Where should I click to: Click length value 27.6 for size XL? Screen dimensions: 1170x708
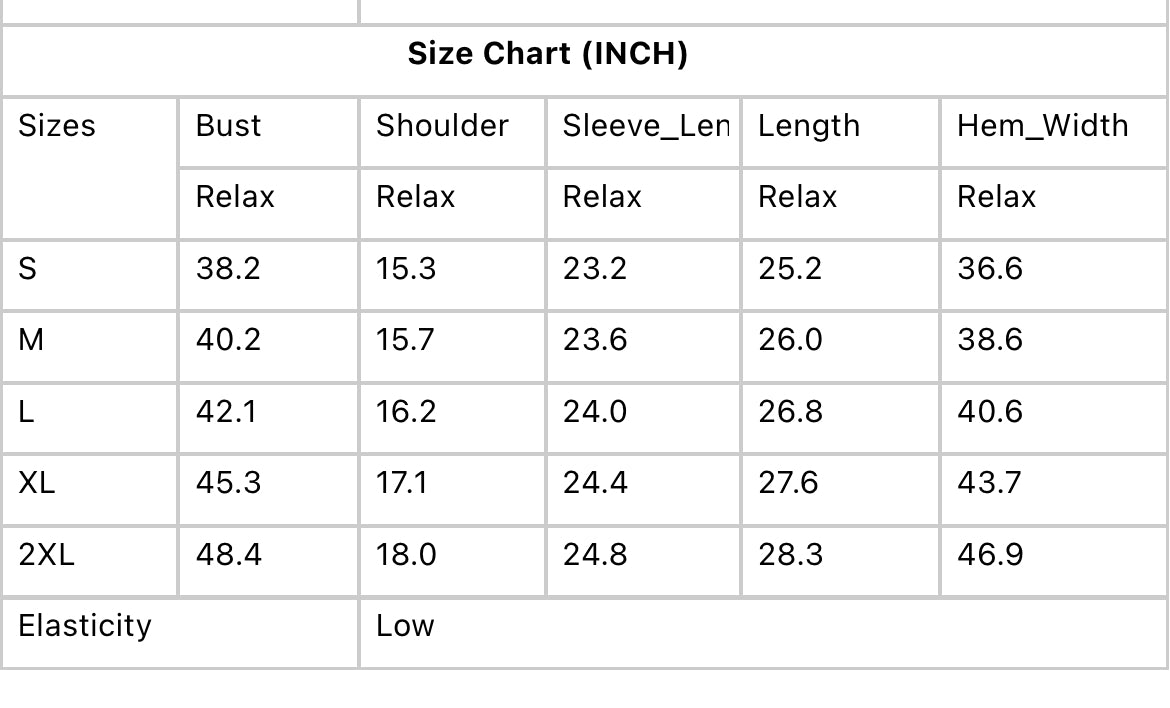[x=788, y=483]
